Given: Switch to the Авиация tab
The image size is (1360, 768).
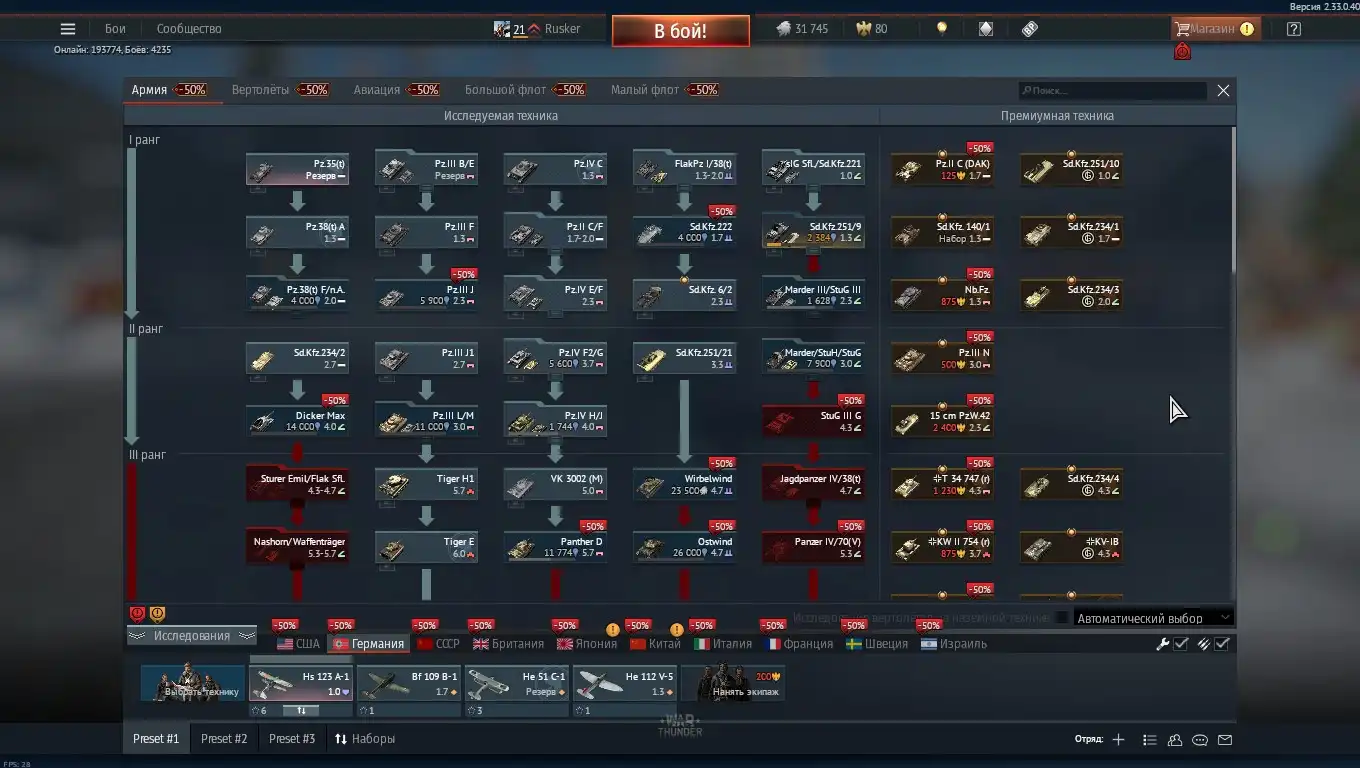Looking at the screenshot, I should click(396, 90).
